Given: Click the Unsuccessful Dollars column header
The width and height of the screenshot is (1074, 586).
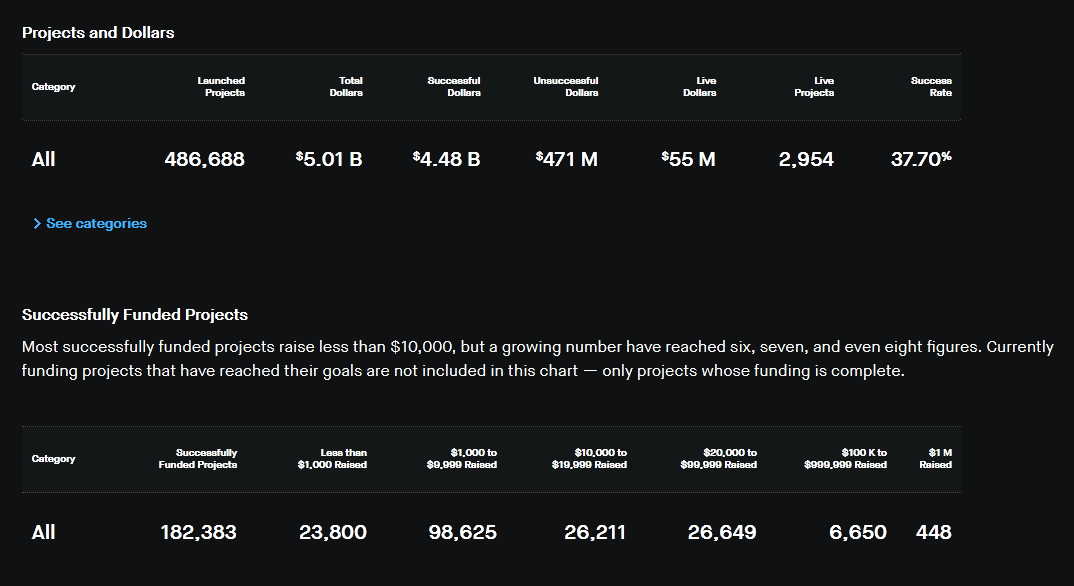Looking at the screenshot, I should coord(566,87).
